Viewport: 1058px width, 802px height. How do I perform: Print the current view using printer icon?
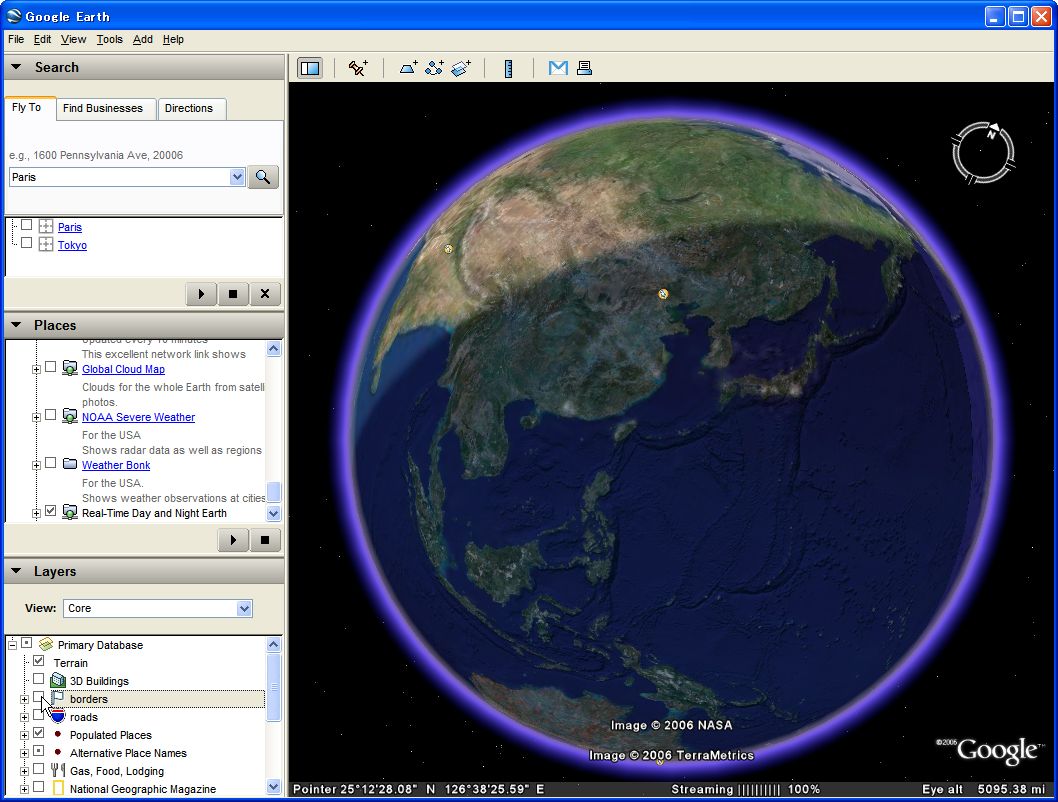click(584, 68)
